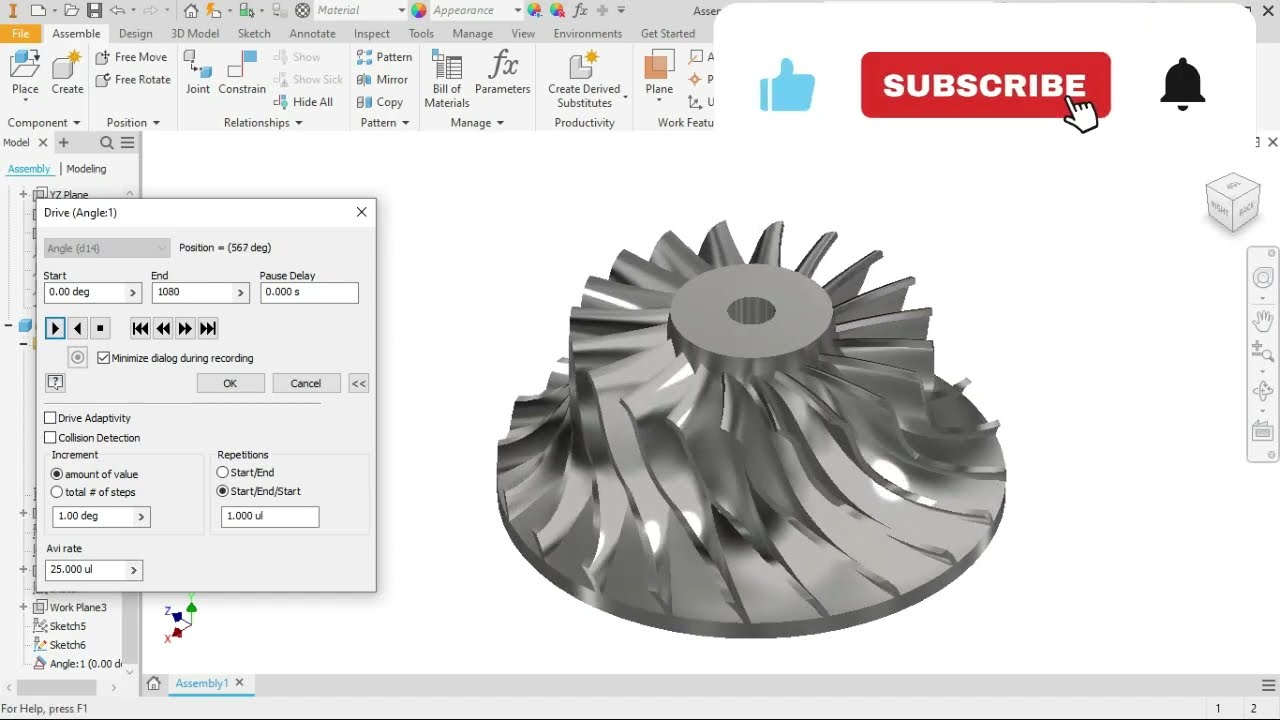This screenshot has height=720, width=1280.
Task: Click the Place component tool
Action: pyautogui.click(x=25, y=73)
